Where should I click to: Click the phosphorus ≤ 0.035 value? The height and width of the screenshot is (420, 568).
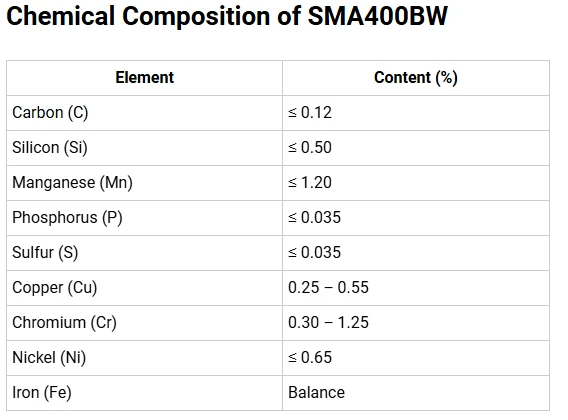click(x=314, y=218)
